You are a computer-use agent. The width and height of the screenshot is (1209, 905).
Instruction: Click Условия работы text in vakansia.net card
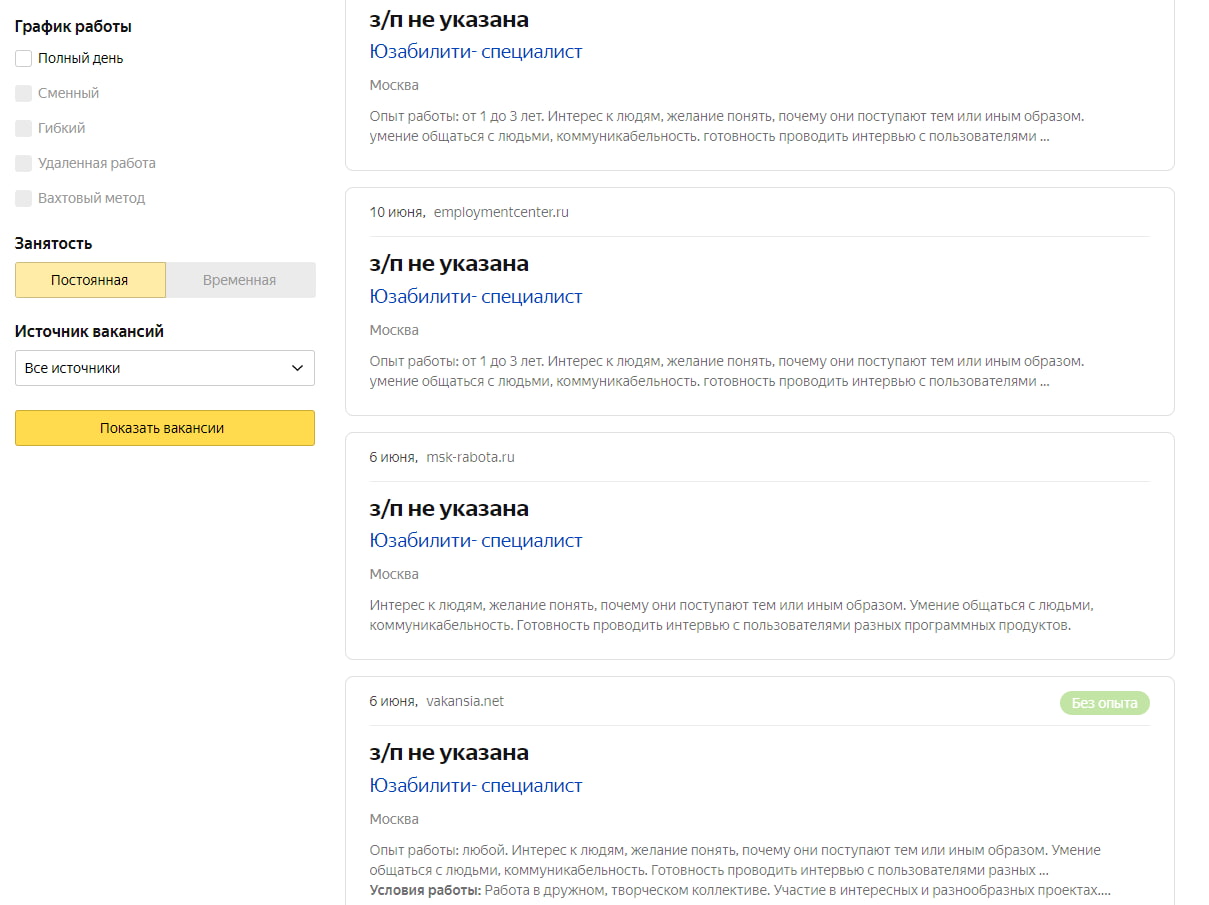[x=425, y=890]
